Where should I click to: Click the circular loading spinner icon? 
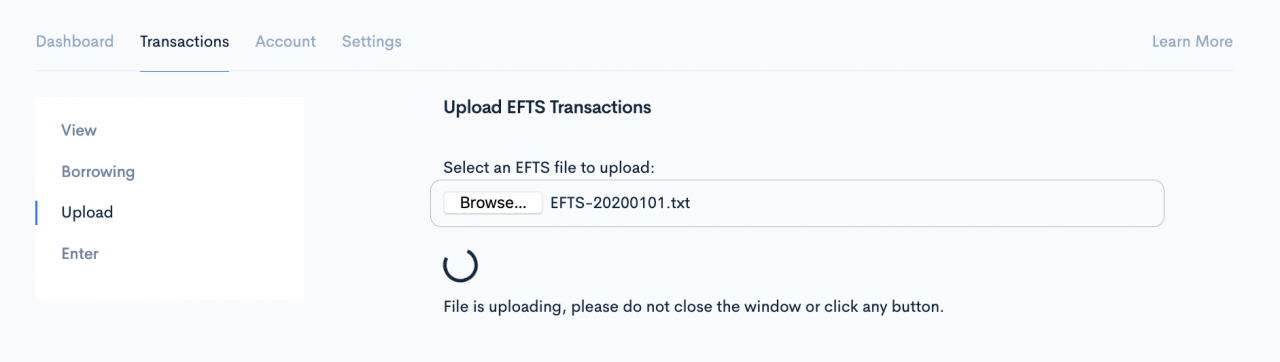[x=460, y=265]
